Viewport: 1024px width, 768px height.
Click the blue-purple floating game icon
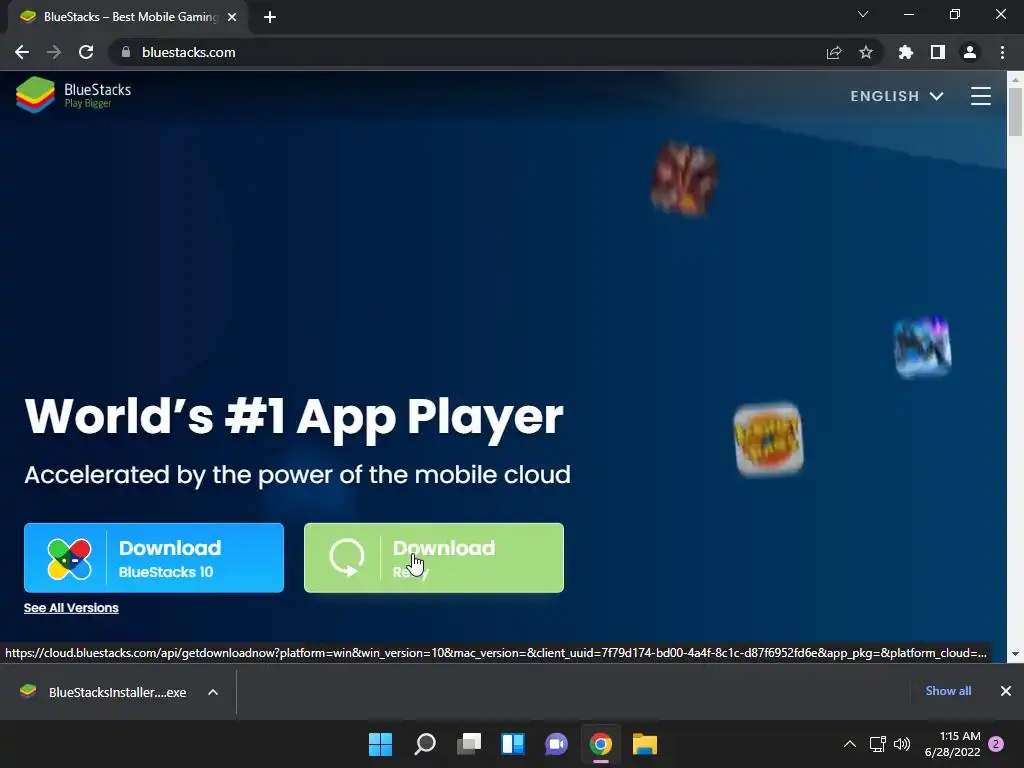[x=922, y=346]
